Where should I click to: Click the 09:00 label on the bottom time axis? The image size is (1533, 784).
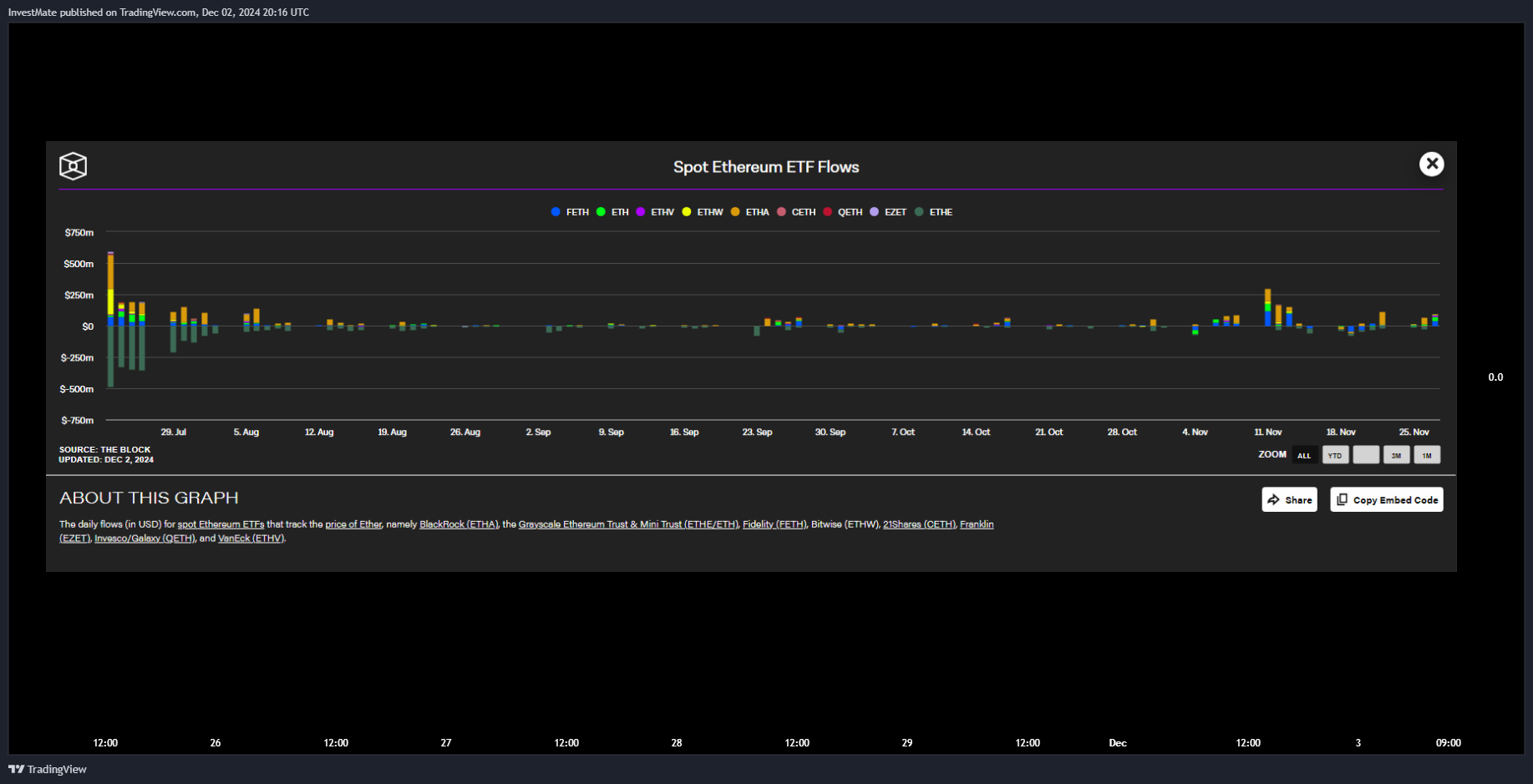coord(1449,743)
